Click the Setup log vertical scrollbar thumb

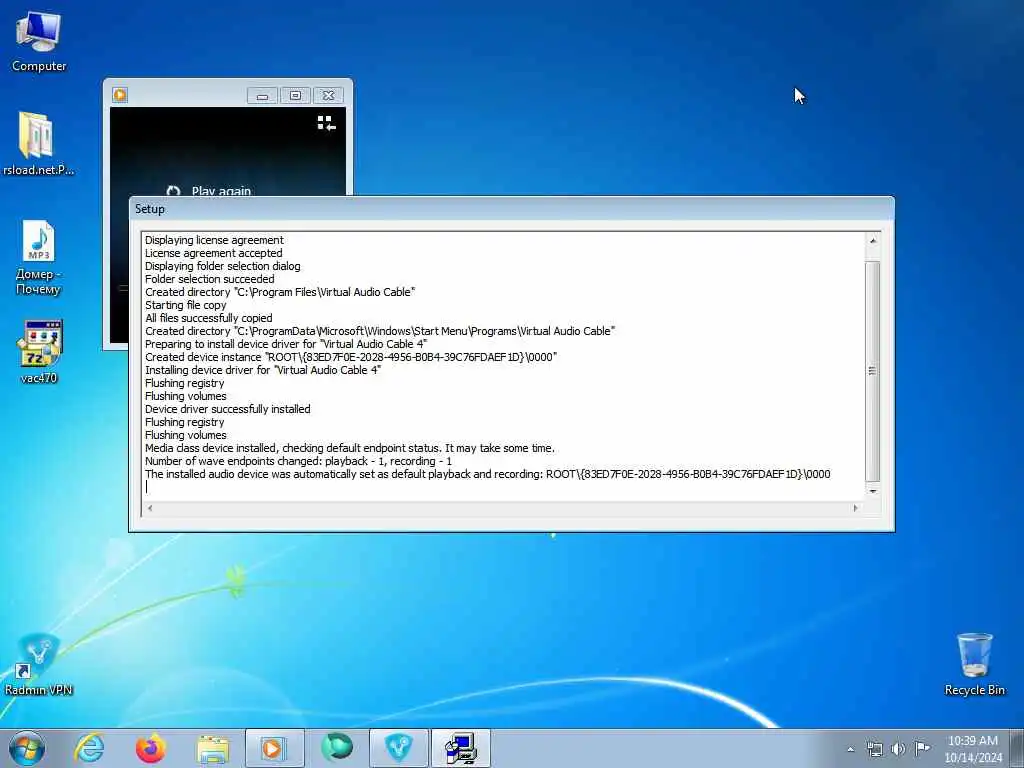point(872,371)
